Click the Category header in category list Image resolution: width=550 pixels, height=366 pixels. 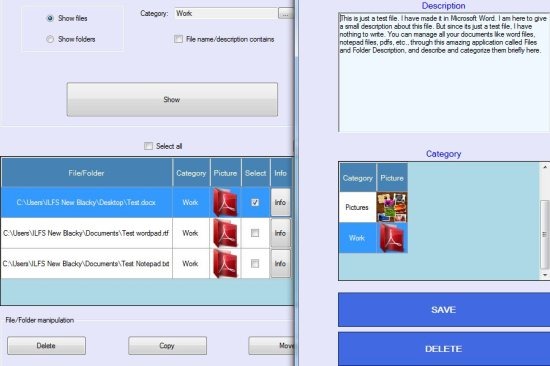[358, 178]
